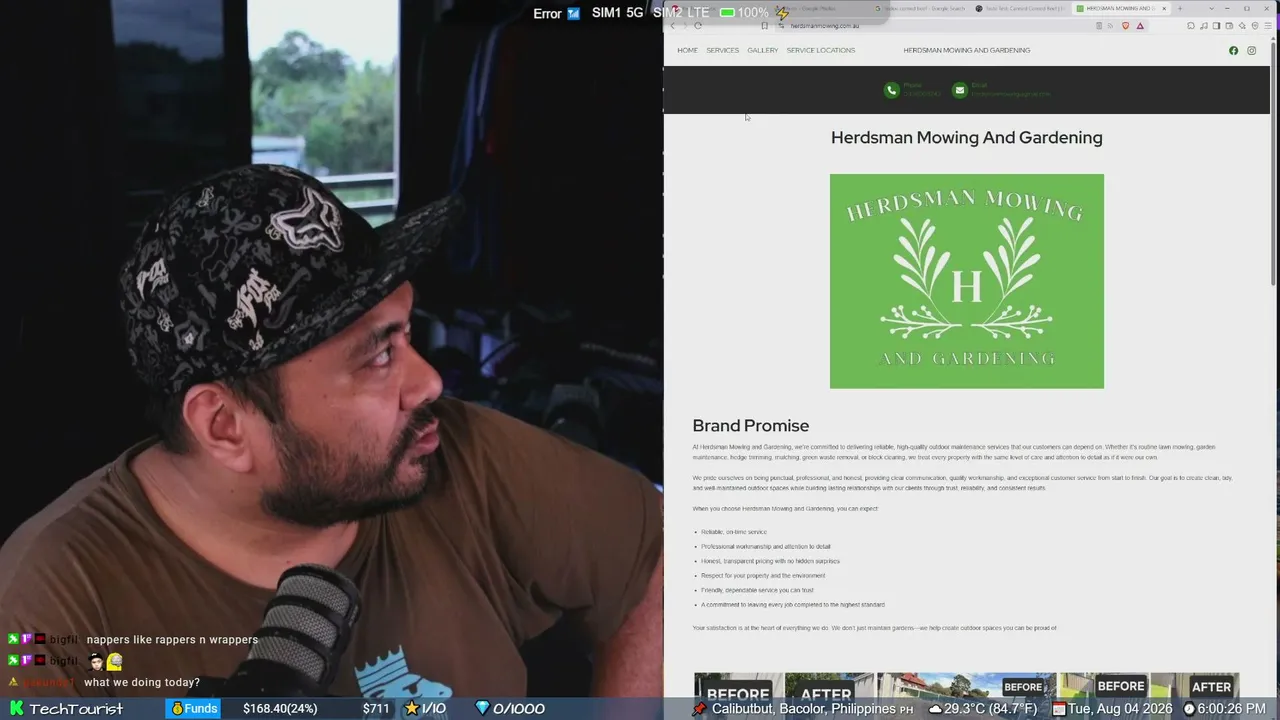Viewport: 1280px width, 720px height.
Task: Open the Brave Wallet icon in toolbar
Action: tap(1229, 26)
